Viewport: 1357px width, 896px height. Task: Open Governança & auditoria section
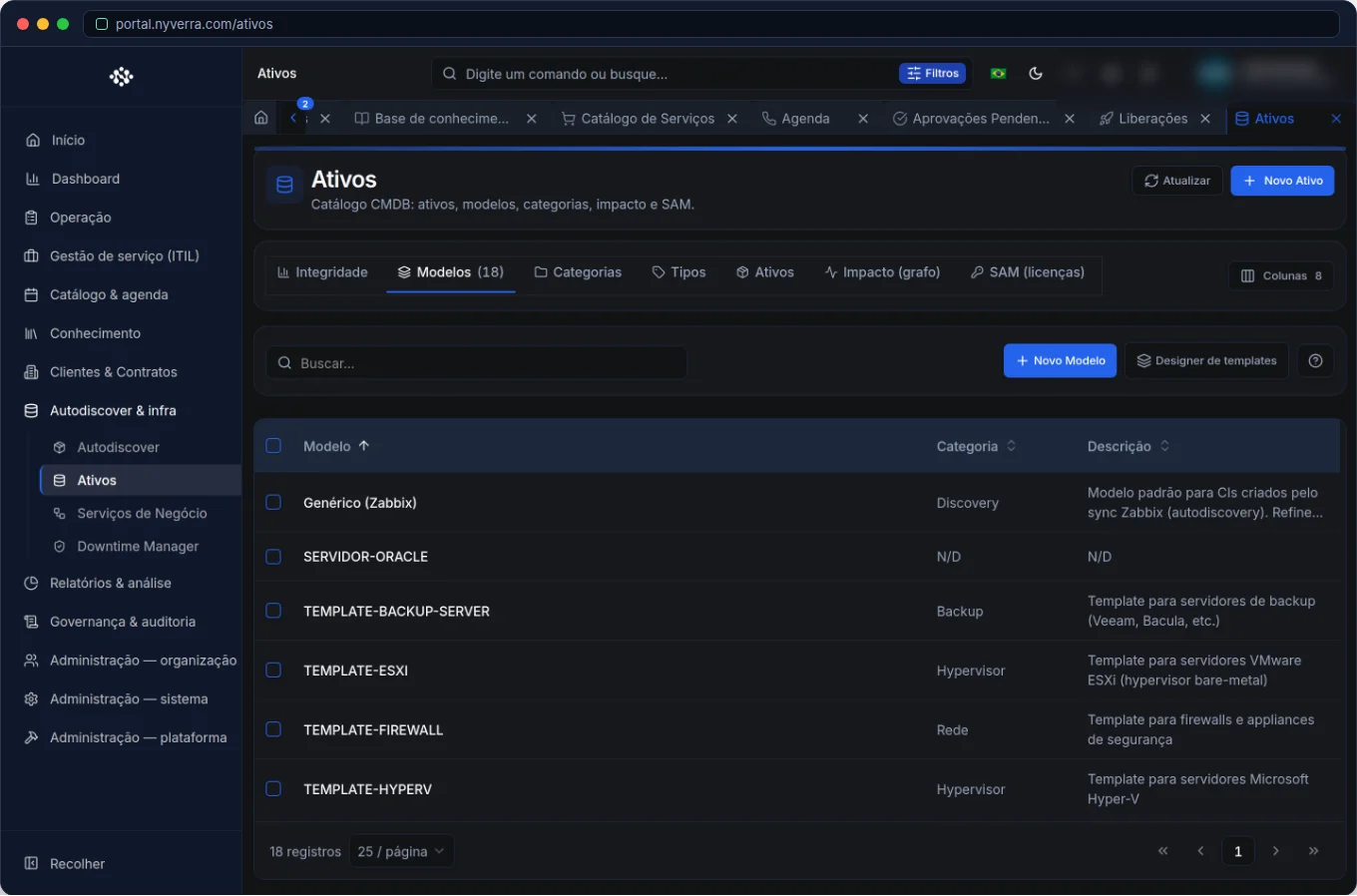[121, 623]
